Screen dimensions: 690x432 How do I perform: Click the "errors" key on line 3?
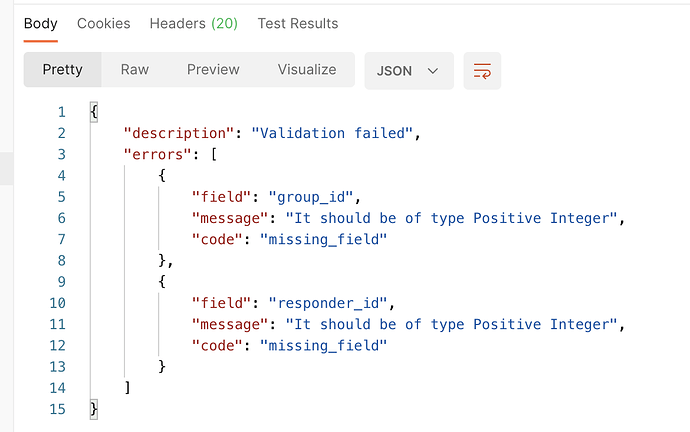158,154
